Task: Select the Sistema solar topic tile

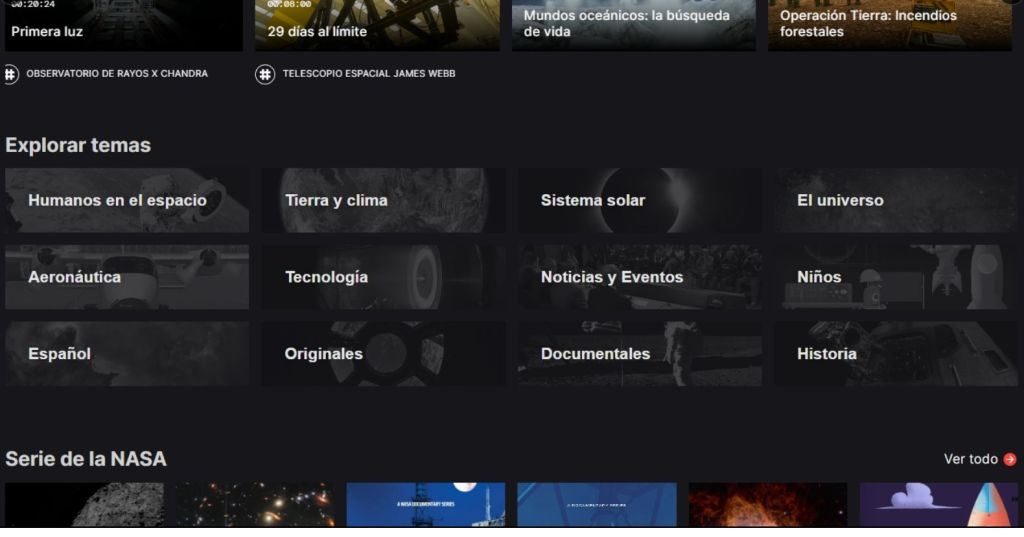Action: pyautogui.click(x=639, y=201)
